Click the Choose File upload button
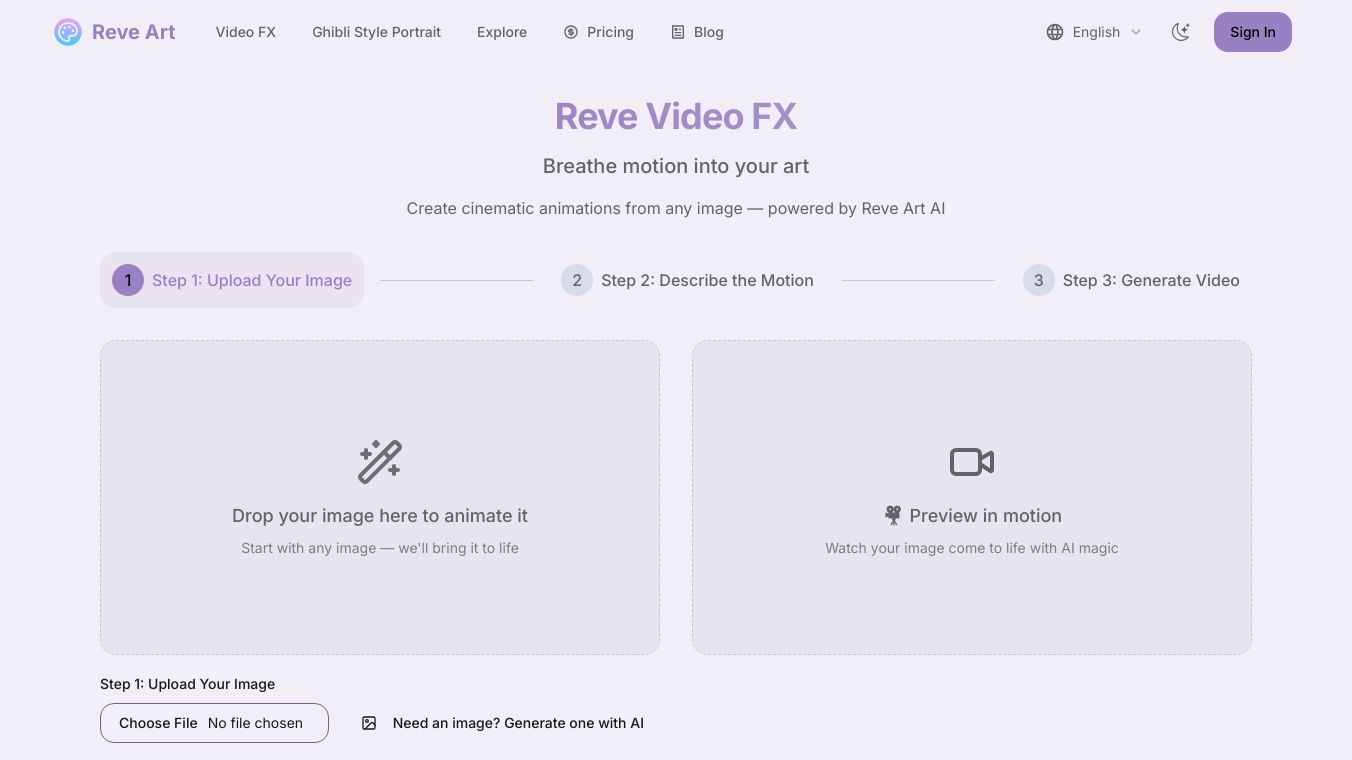1352x760 pixels. click(158, 723)
